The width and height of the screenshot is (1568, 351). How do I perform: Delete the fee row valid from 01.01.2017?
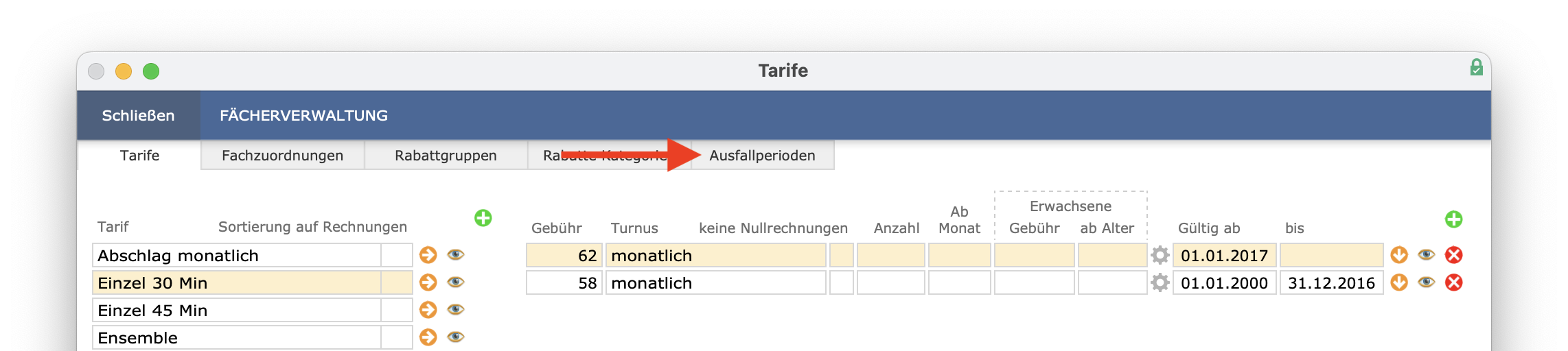point(1453,255)
